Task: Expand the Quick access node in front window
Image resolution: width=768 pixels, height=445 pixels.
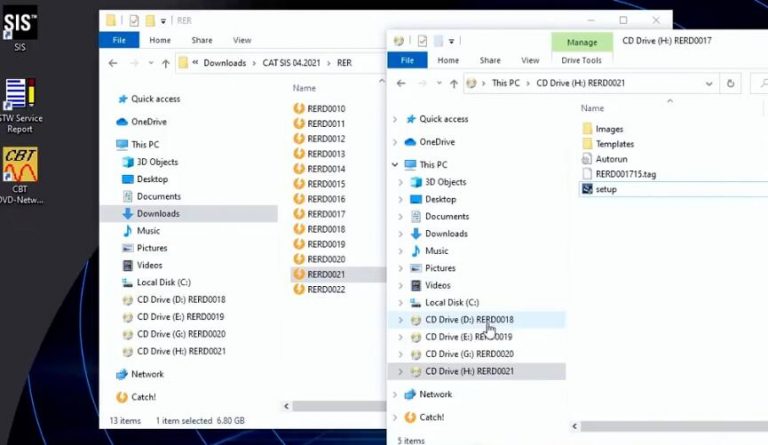Action: [x=397, y=119]
